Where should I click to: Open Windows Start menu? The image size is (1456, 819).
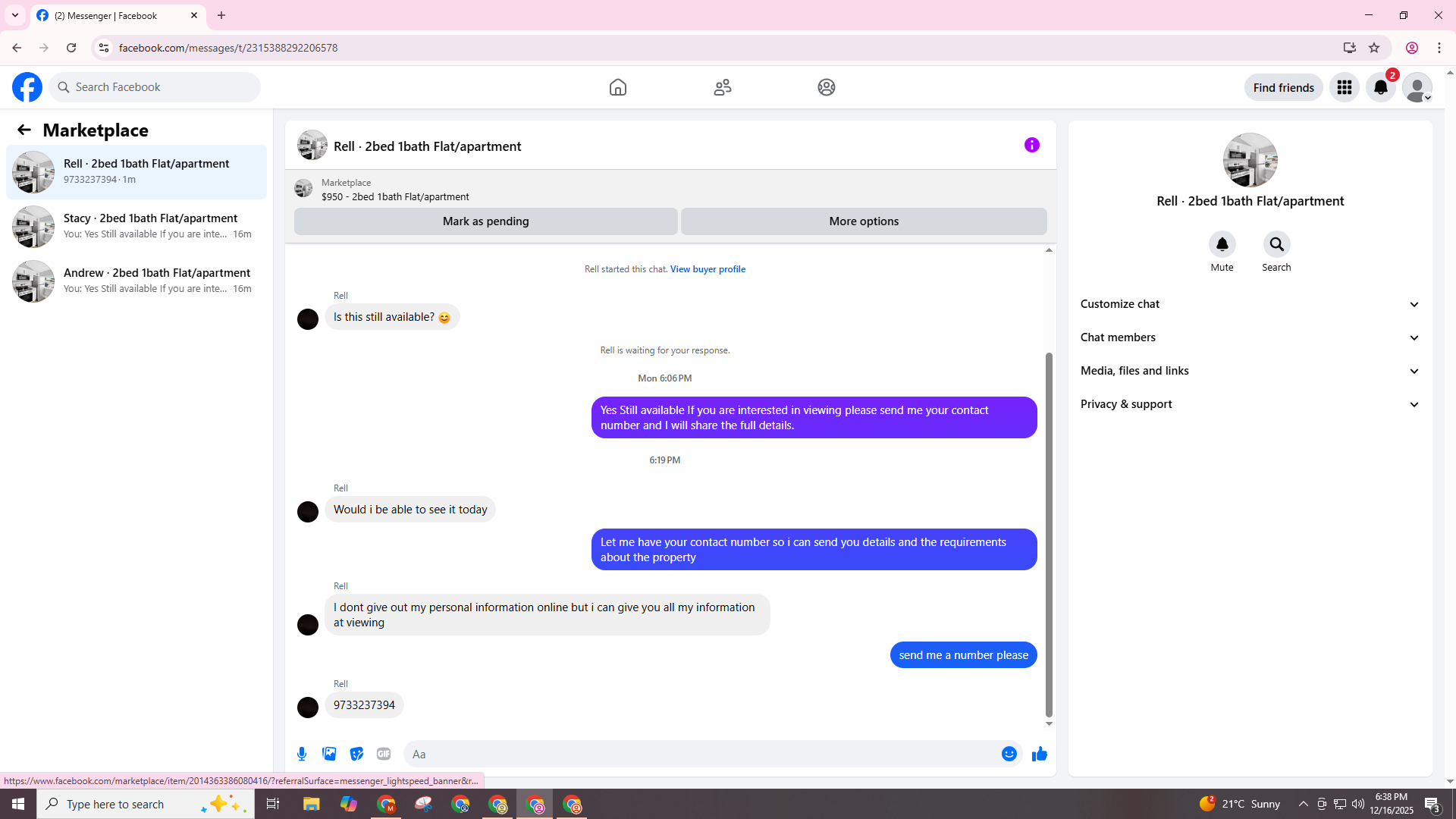click(18, 804)
